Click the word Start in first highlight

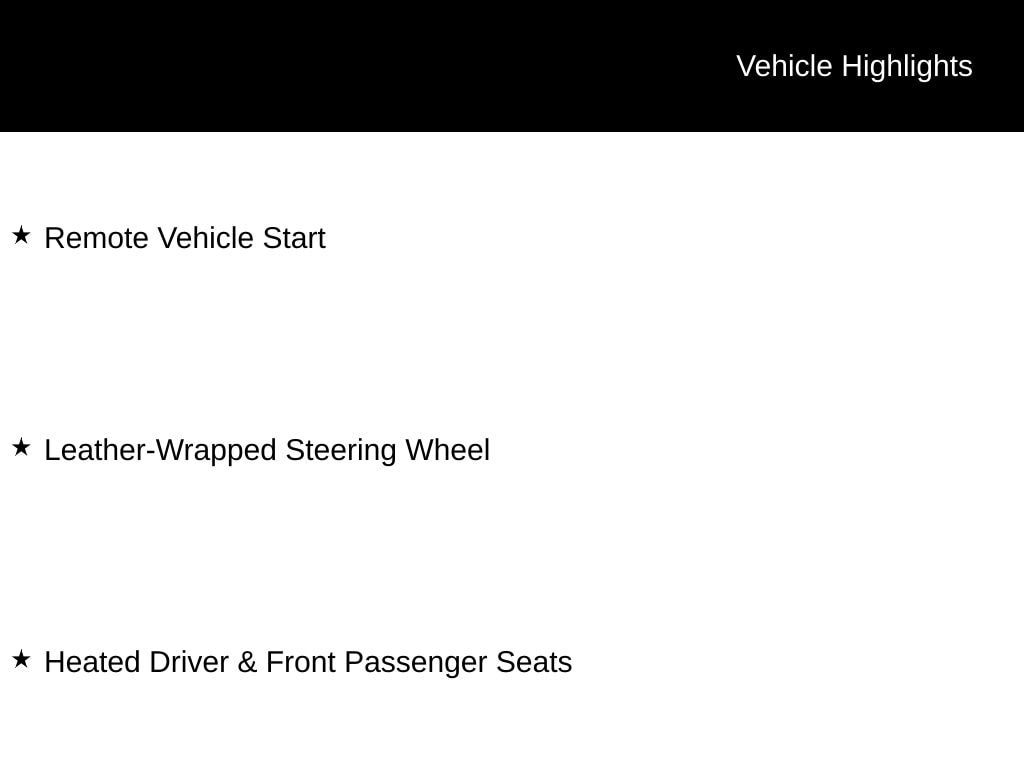294,238
